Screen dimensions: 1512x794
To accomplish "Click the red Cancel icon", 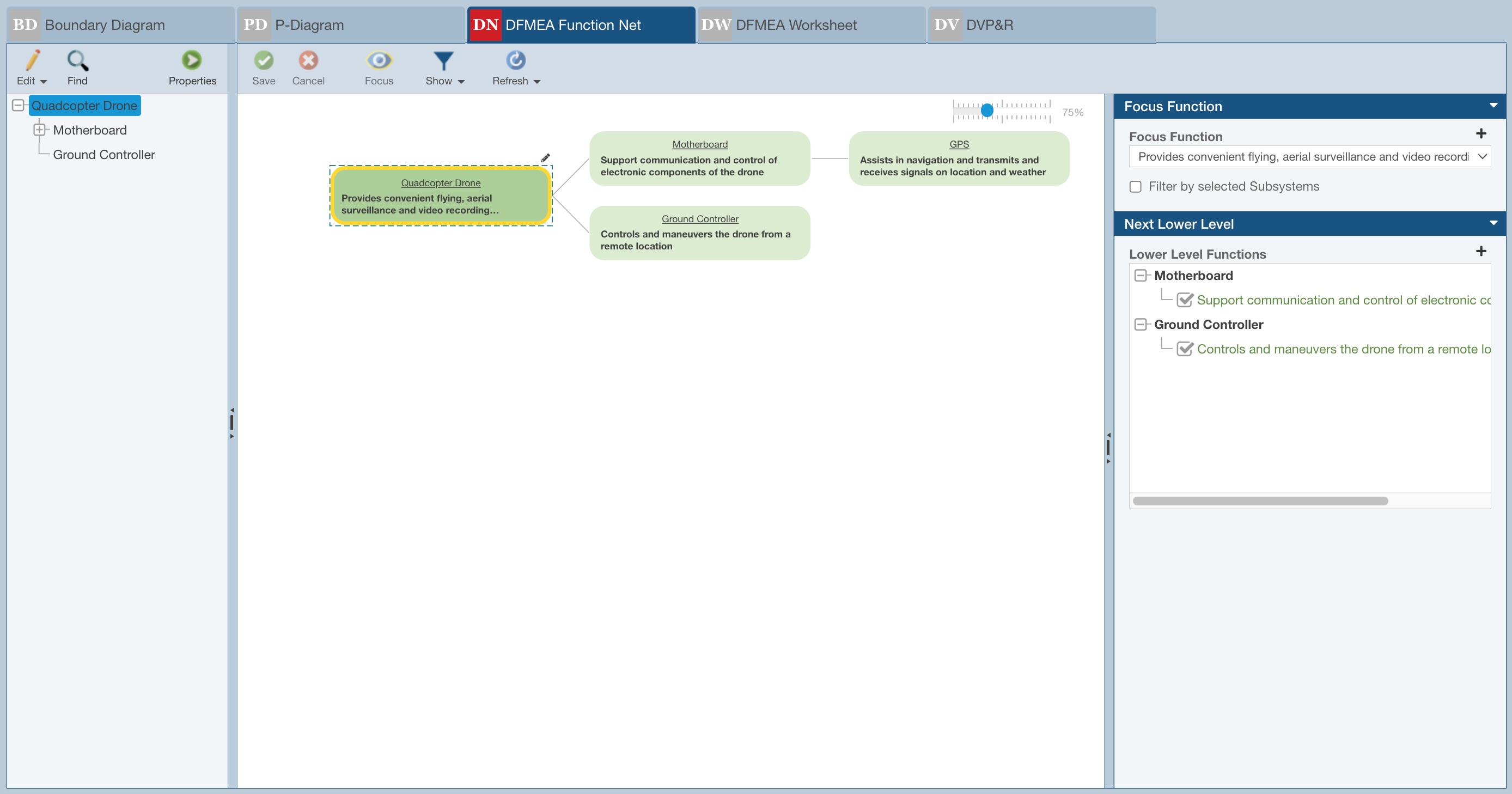I will coord(308,60).
